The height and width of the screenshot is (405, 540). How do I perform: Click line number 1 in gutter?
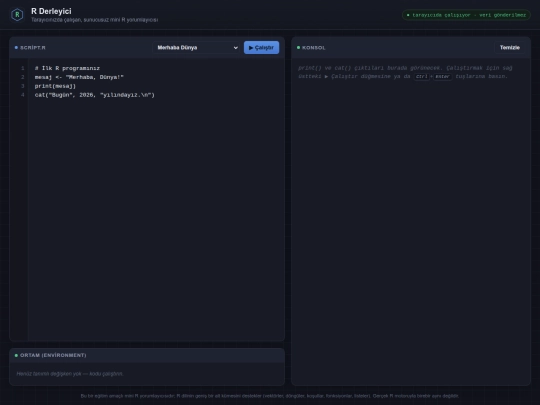click(23, 68)
